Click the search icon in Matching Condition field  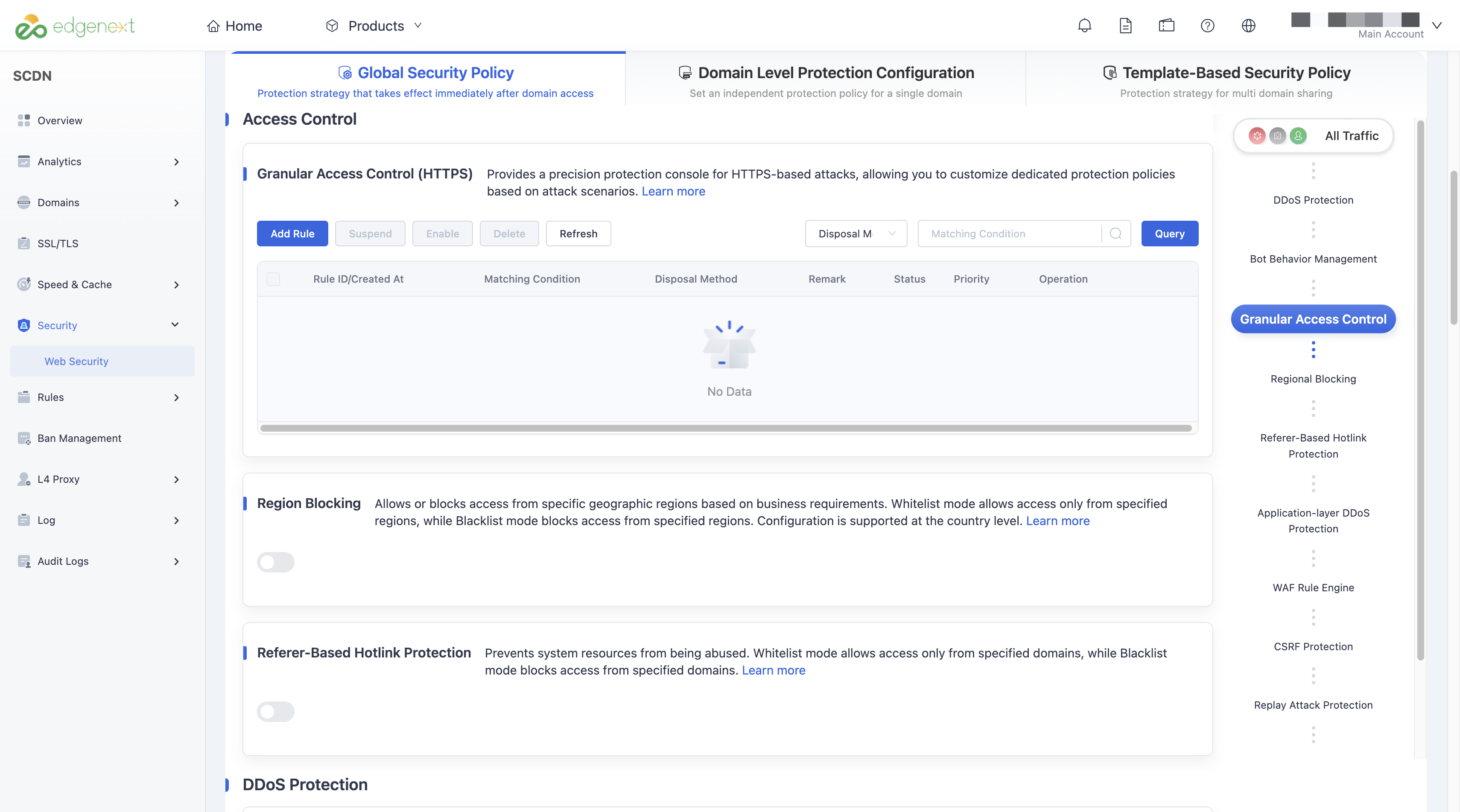coord(1115,234)
